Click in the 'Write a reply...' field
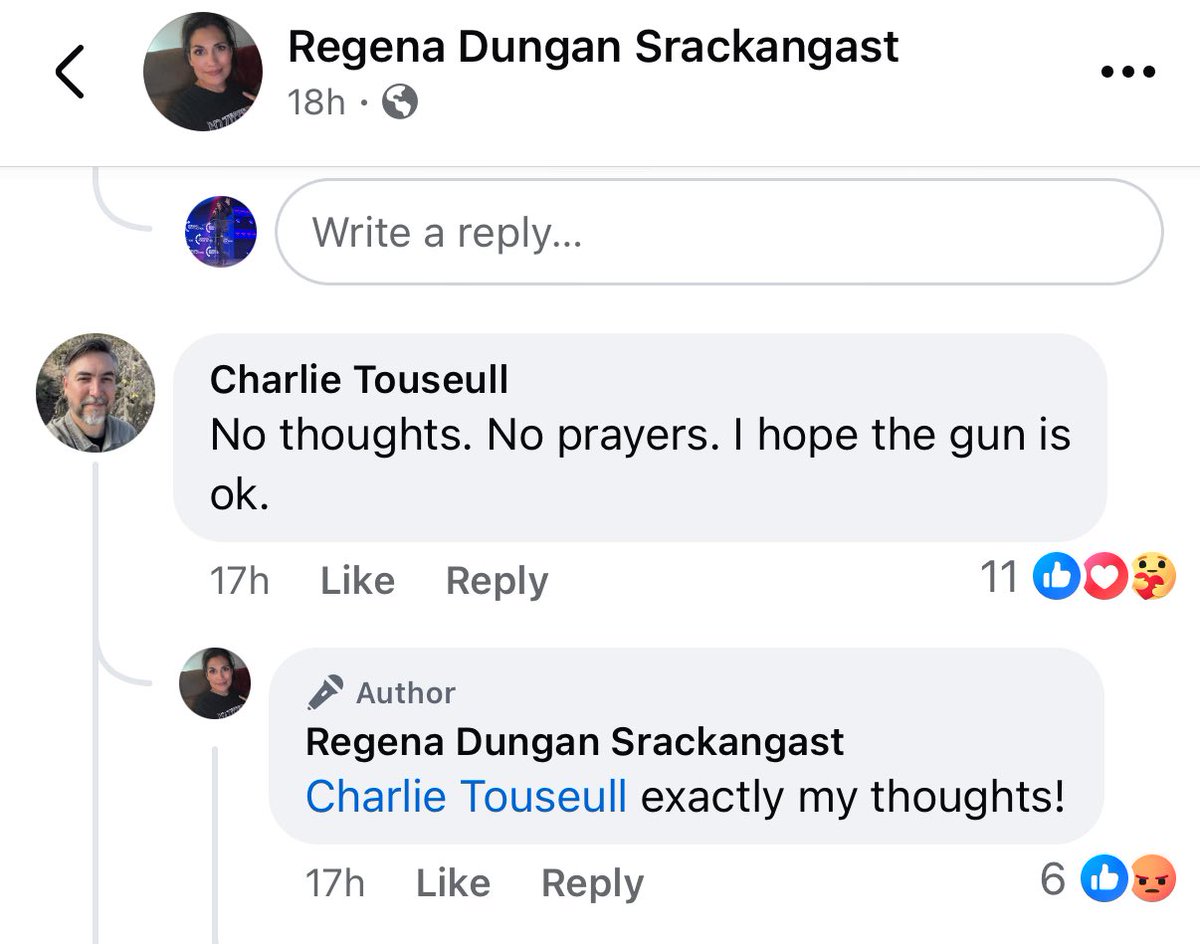This screenshot has height=944, width=1200. tap(718, 232)
